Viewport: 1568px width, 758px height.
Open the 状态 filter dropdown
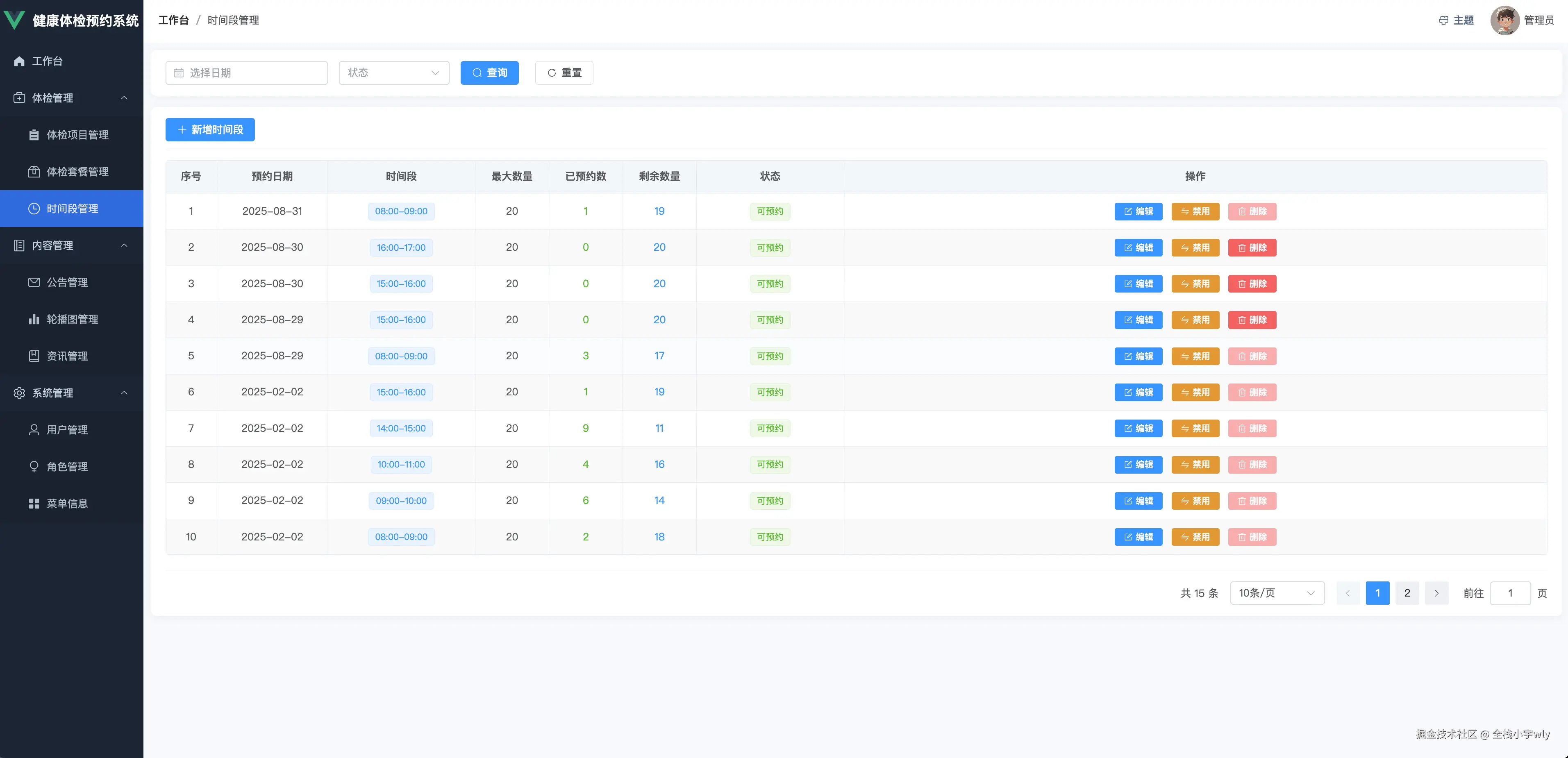[394, 73]
